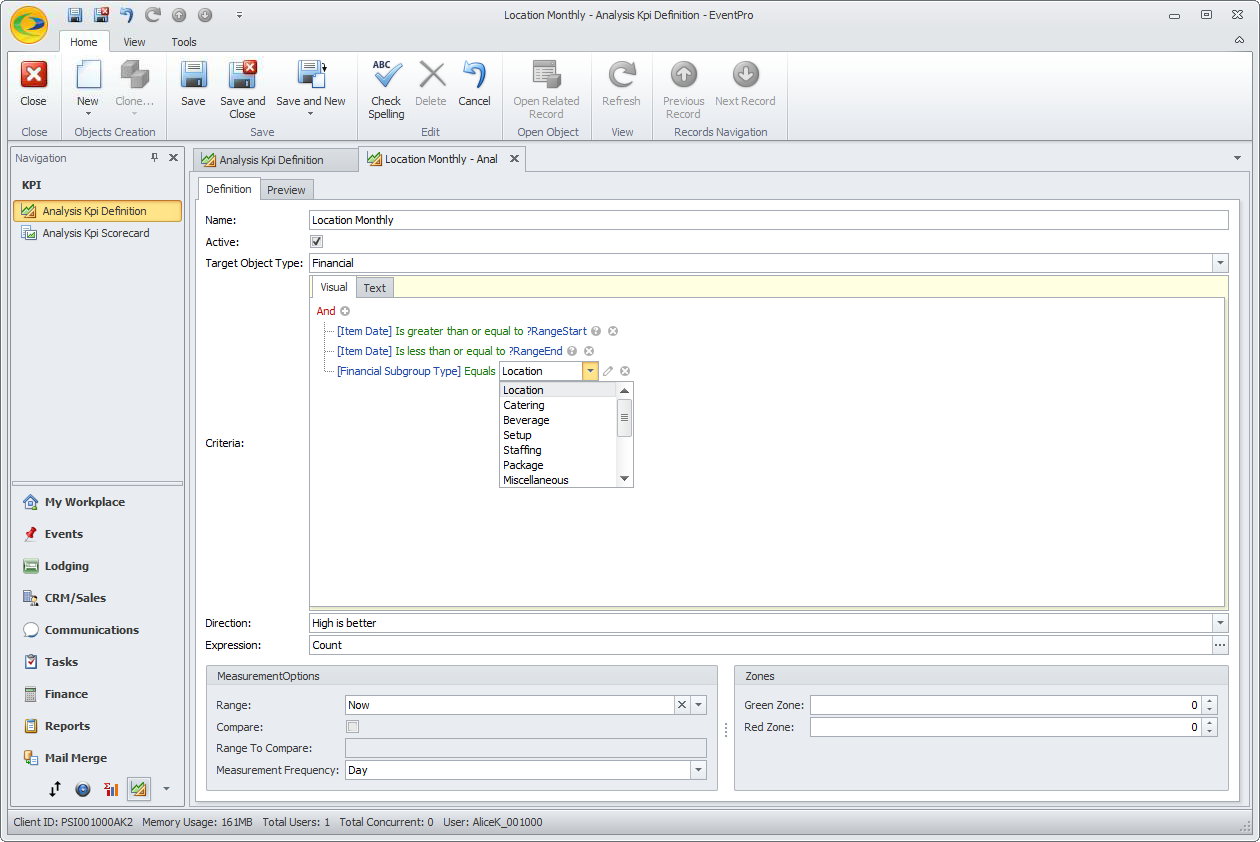Click Cancel in the Edit group

(474, 84)
